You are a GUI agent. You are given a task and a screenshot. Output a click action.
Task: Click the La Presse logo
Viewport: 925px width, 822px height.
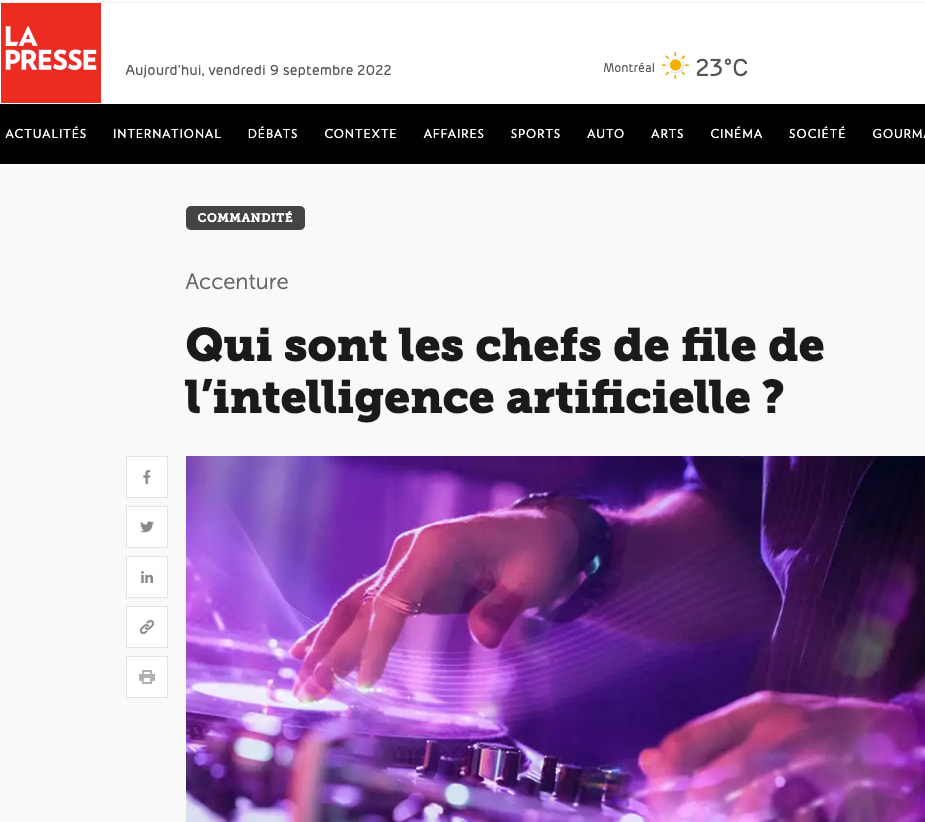[51, 53]
